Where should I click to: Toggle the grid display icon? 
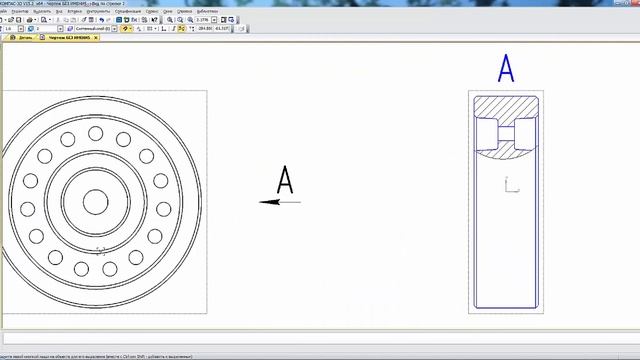[149, 29]
